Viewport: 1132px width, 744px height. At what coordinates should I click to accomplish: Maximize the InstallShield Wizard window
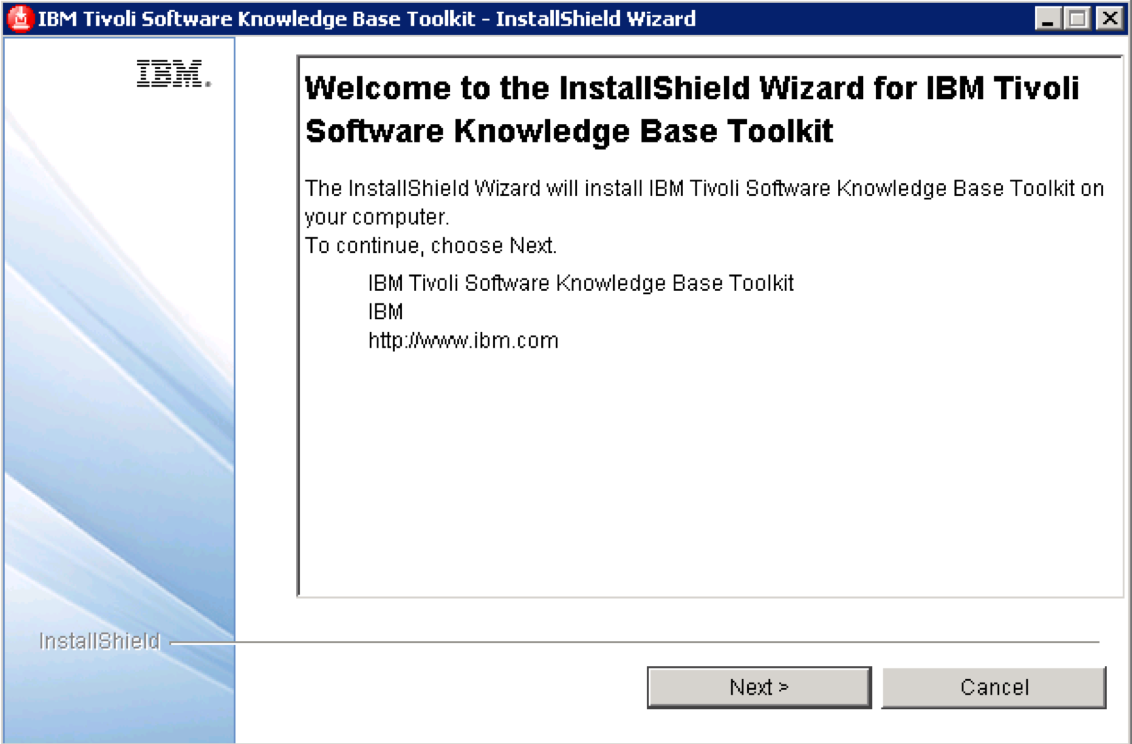click(1077, 19)
